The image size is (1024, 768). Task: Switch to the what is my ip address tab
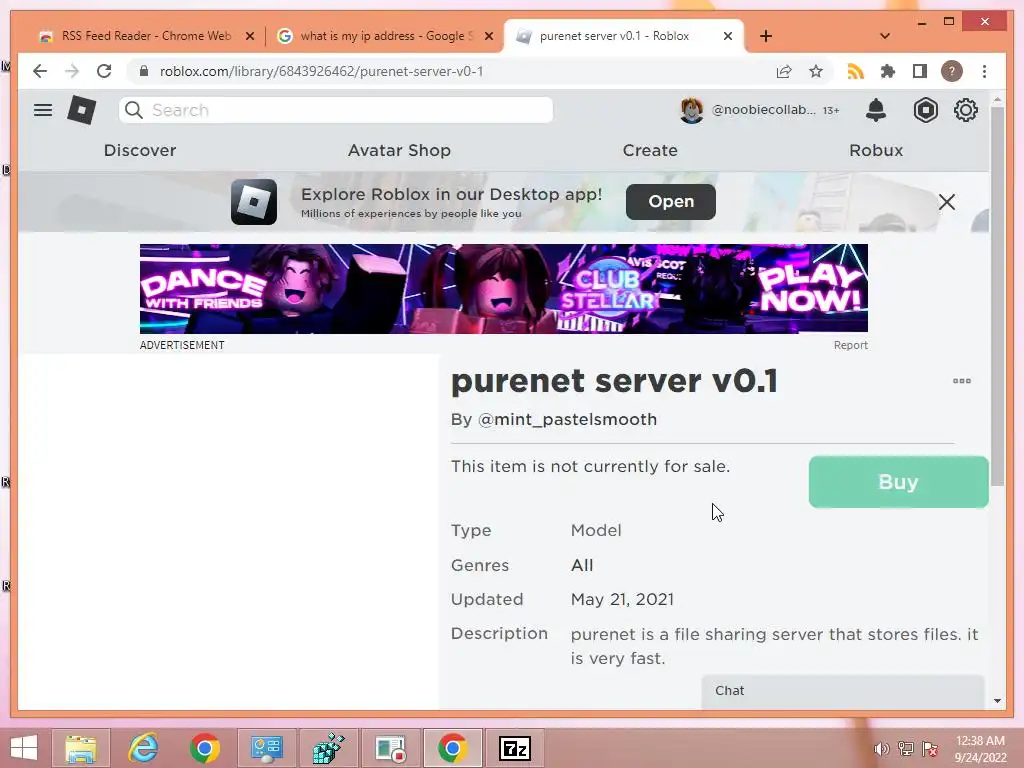click(x=382, y=37)
